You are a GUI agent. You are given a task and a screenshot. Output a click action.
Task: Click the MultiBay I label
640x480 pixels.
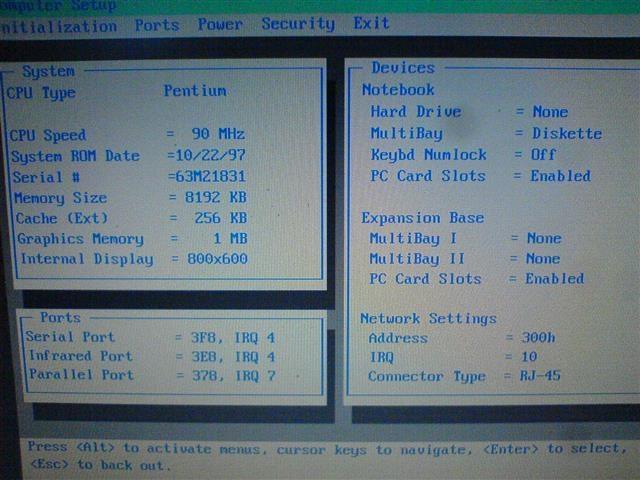coord(413,238)
